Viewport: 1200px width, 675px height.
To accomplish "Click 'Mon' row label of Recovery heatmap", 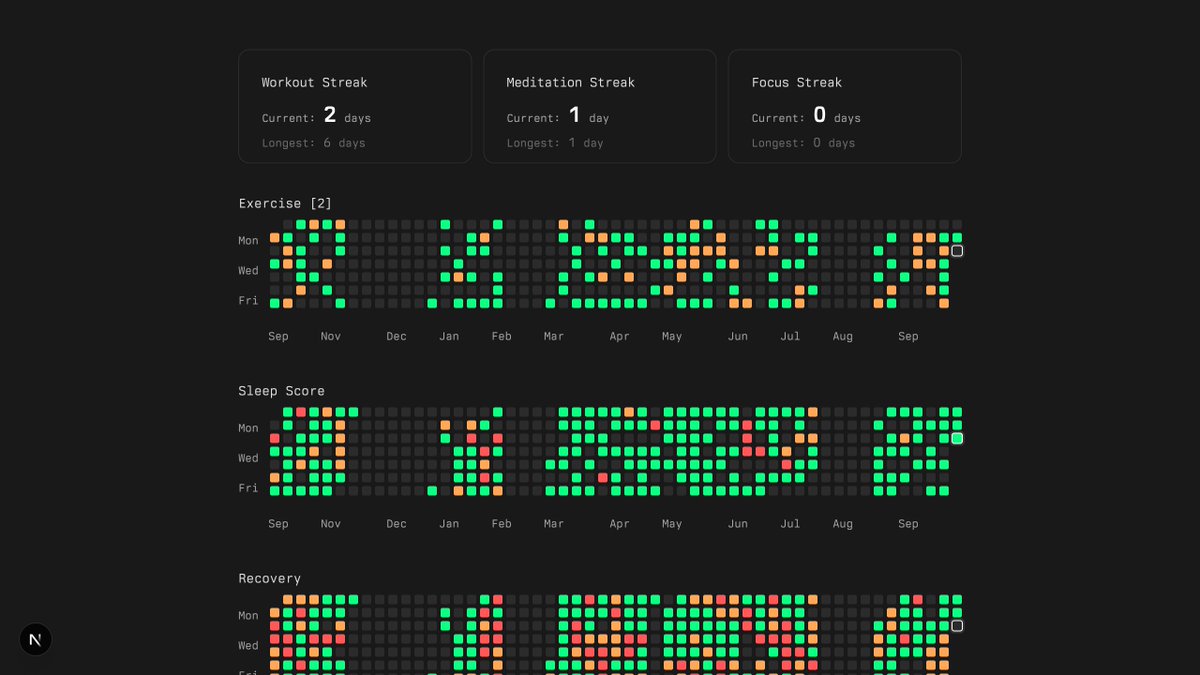I will pos(248,615).
